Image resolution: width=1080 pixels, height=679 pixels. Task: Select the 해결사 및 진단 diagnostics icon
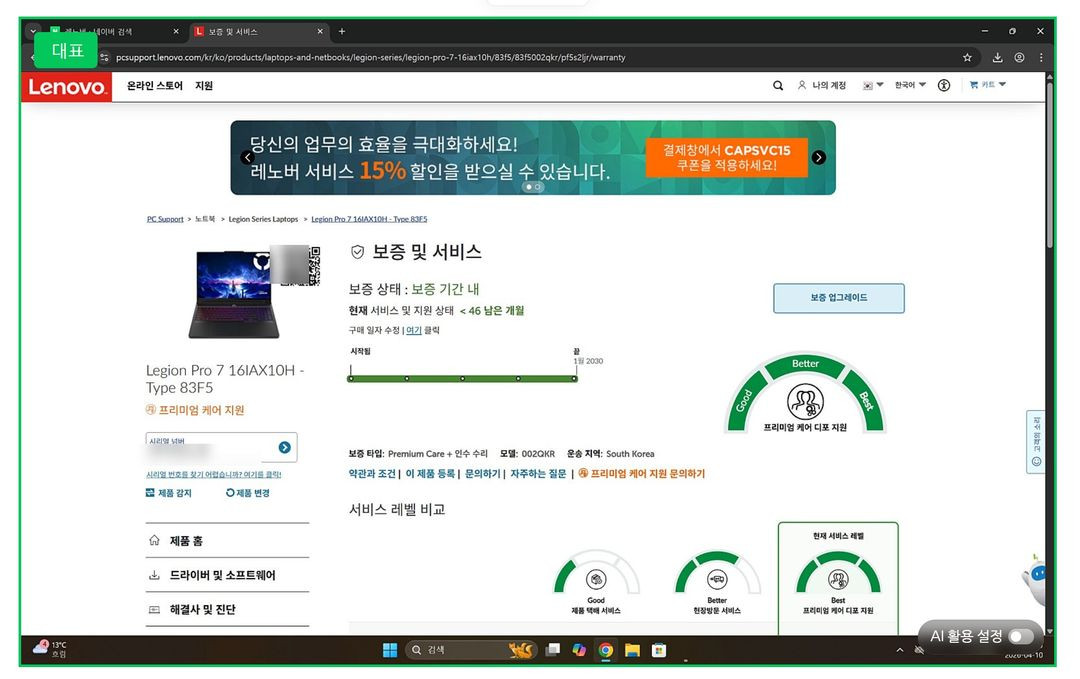[152, 609]
